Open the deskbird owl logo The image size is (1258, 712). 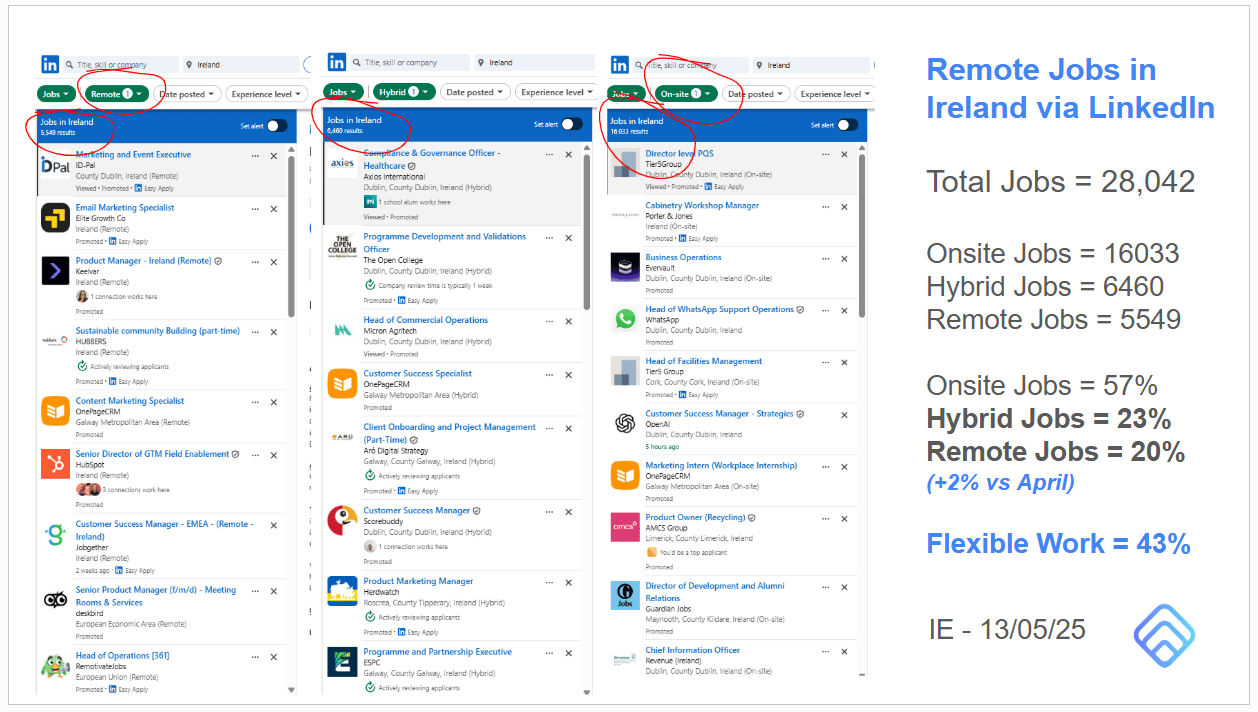tap(55, 600)
